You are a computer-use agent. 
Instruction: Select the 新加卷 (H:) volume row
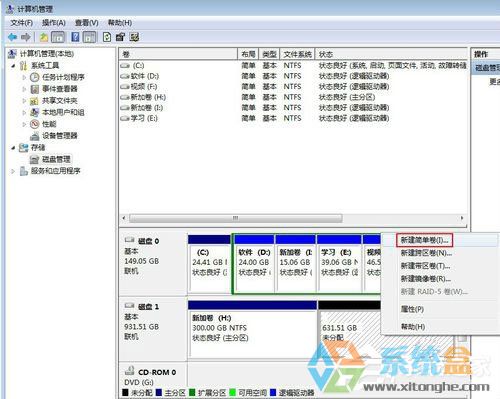coord(293,97)
